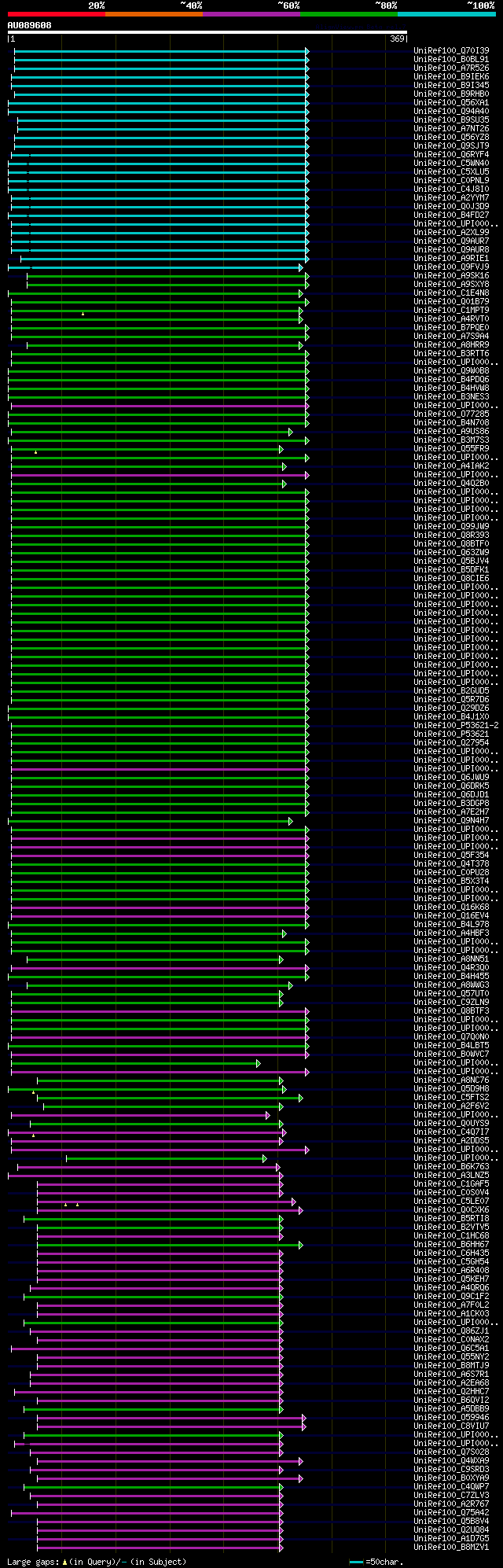Open hit UniRef100_C1E4N8
The height and width of the screenshot is (1568, 503).
point(451,293)
